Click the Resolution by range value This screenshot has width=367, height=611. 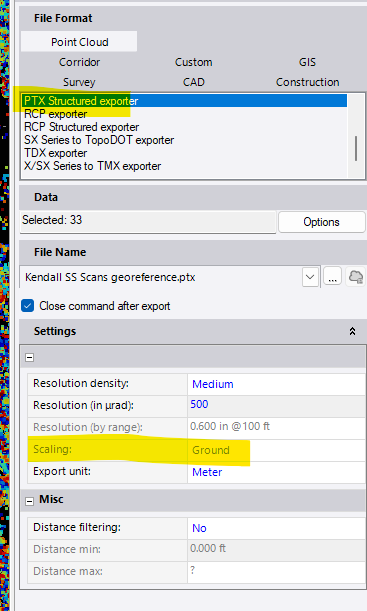click(x=276, y=427)
